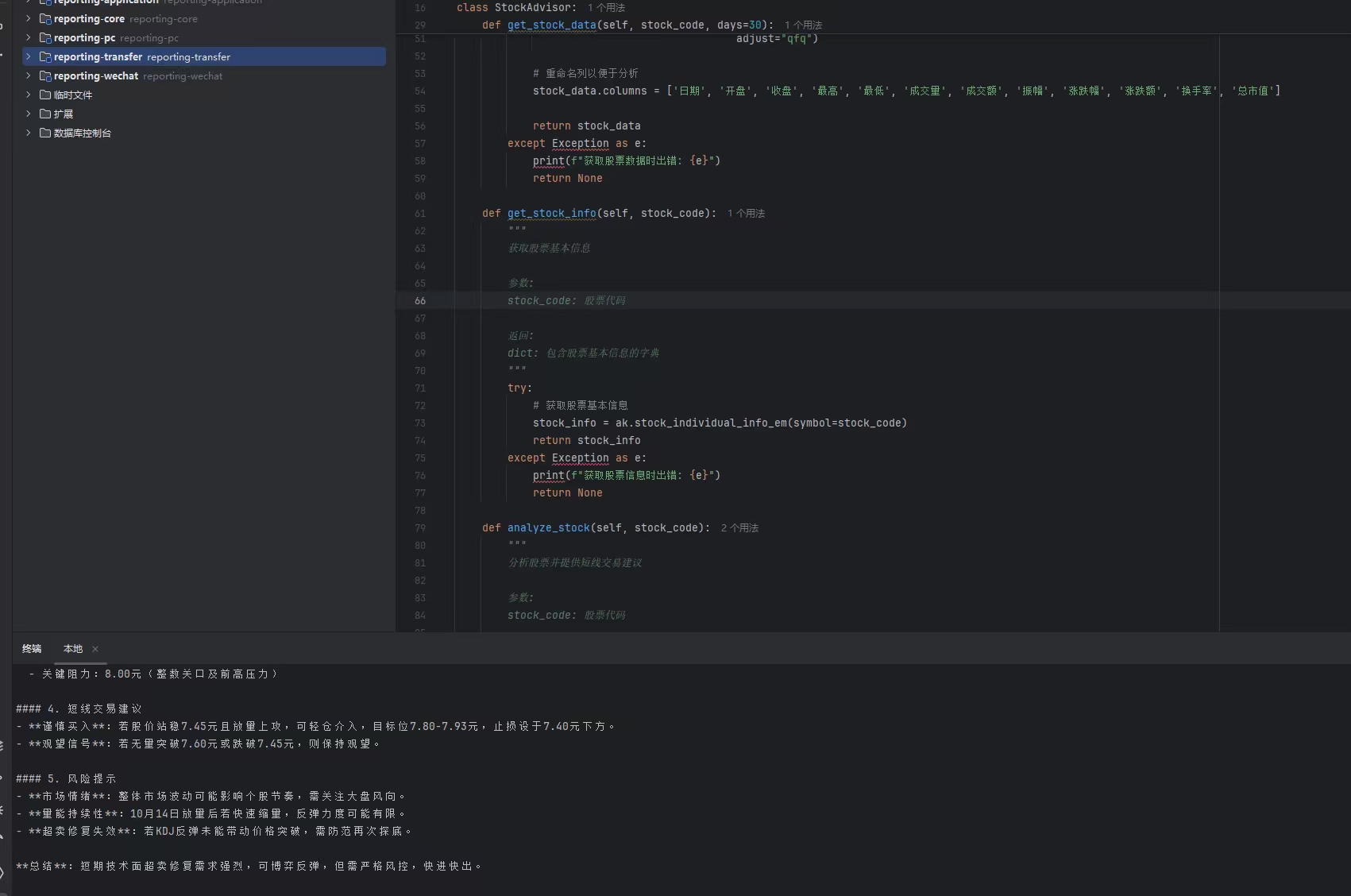
Task: Click the **超卖修复失效** terminal line
Action: pyautogui.click(x=214, y=832)
